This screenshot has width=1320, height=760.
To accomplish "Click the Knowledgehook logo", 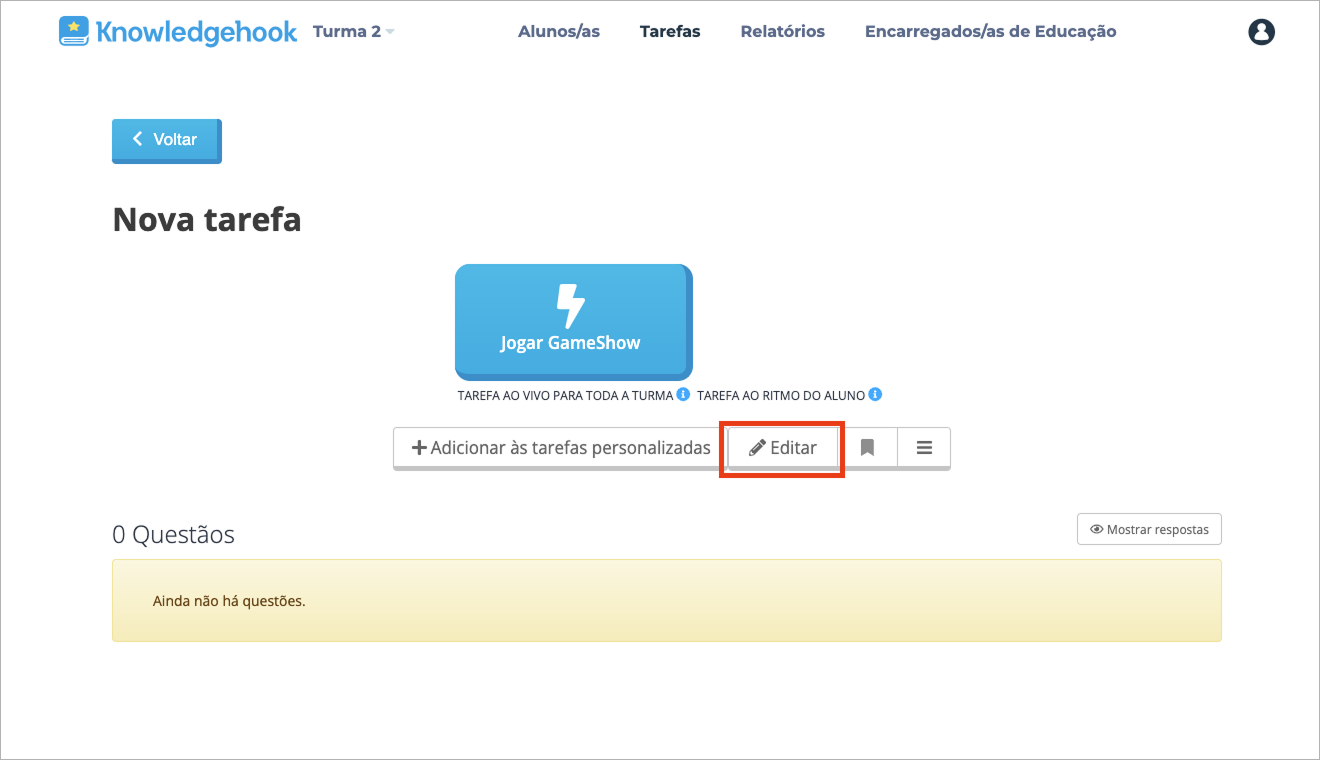I will coord(178,31).
